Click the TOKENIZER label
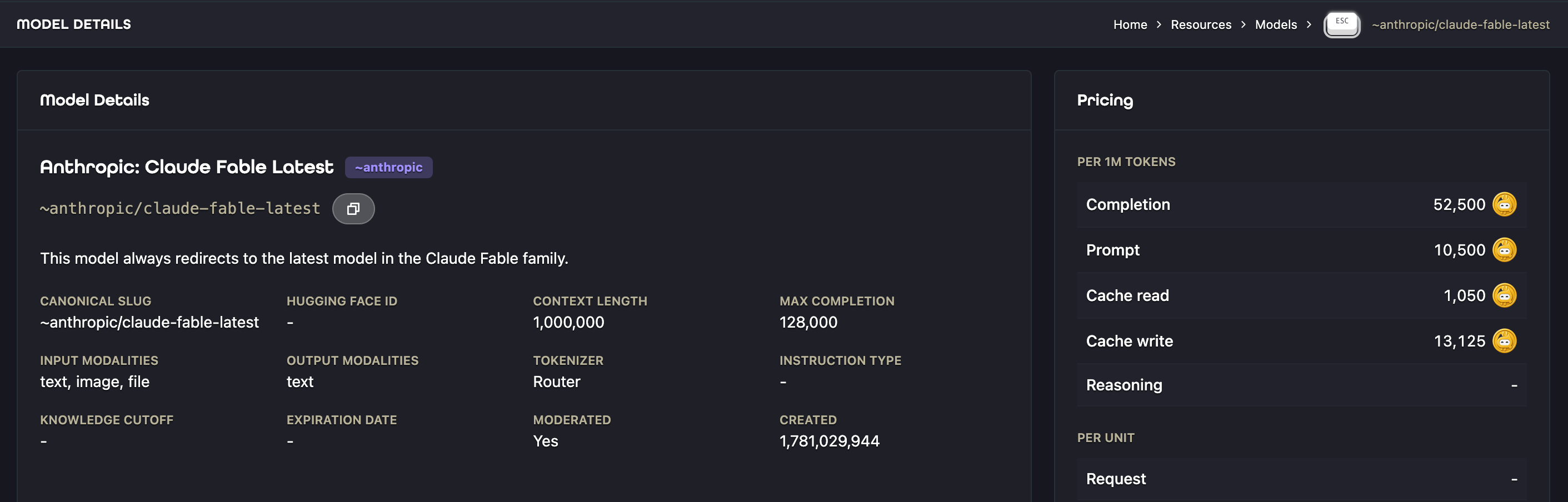 [568, 361]
